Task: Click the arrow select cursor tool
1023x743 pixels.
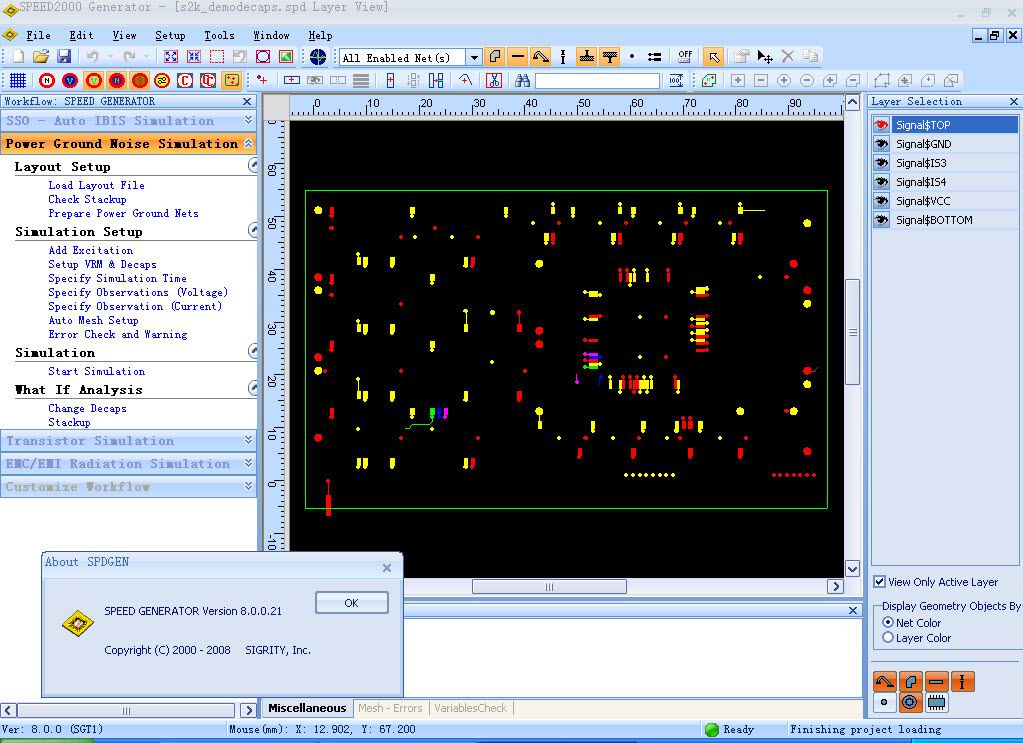Action: (714, 57)
